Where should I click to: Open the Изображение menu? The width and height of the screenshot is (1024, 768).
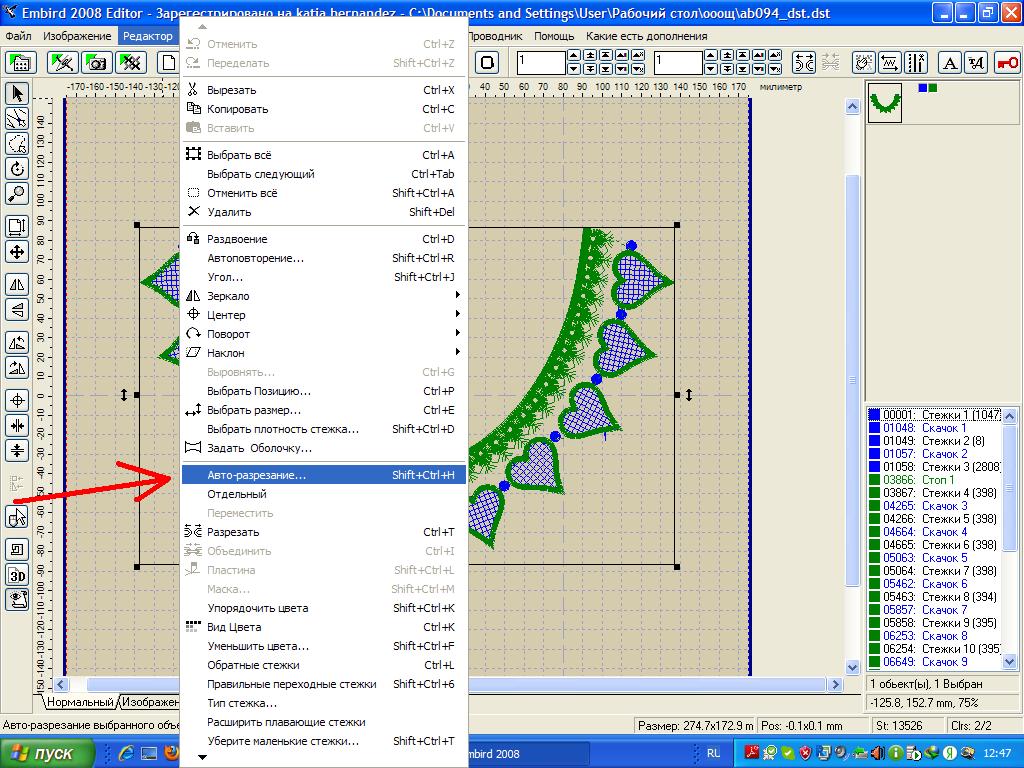tap(76, 36)
